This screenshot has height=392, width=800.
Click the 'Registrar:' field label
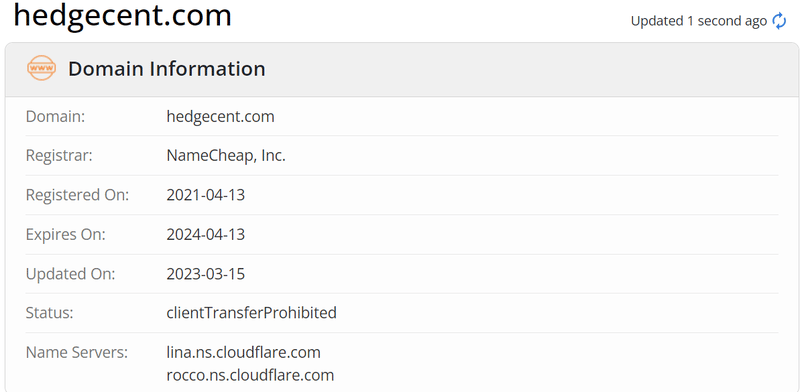(59, 156)
